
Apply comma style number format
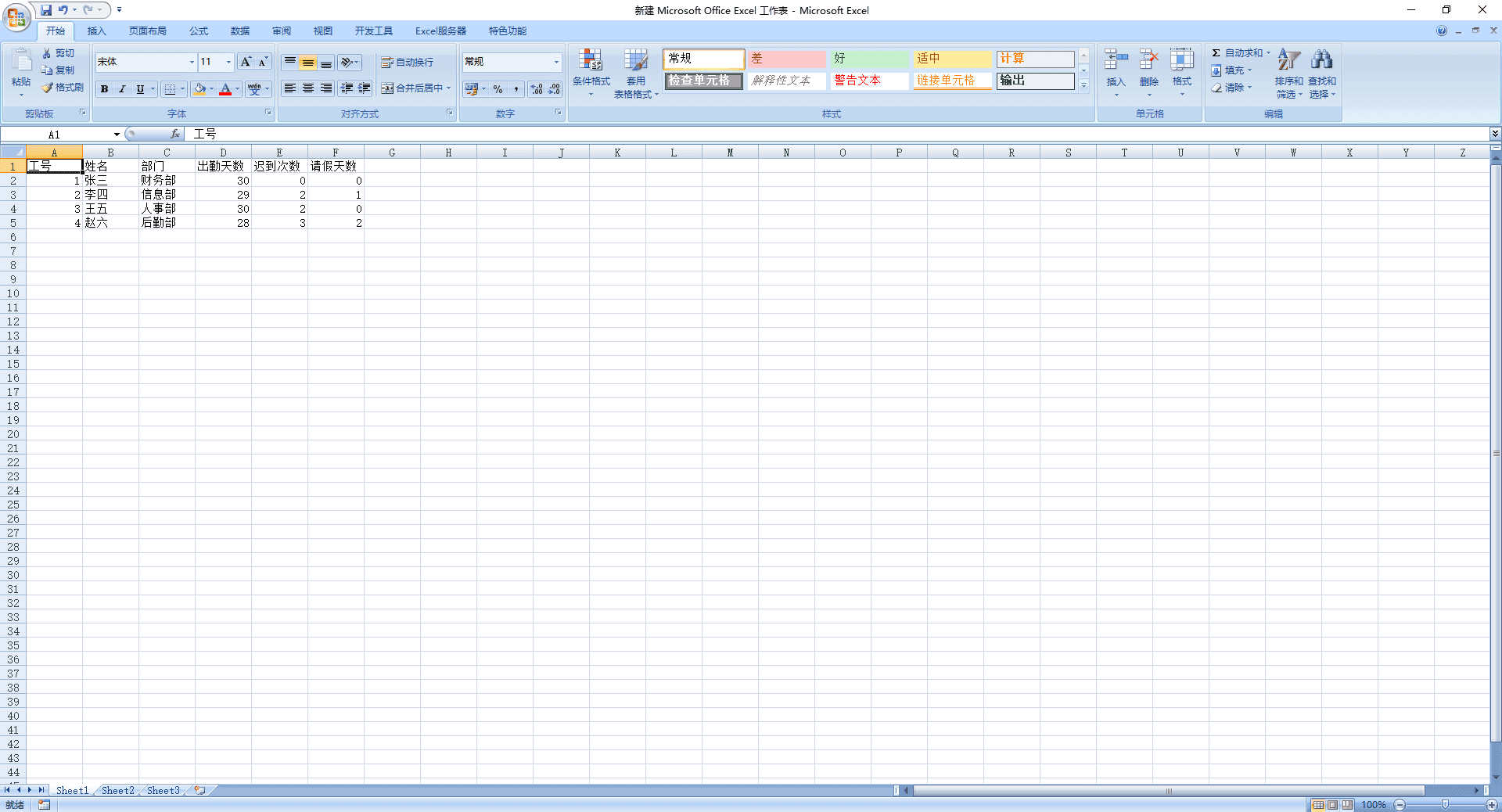click(x=516, y=89)
